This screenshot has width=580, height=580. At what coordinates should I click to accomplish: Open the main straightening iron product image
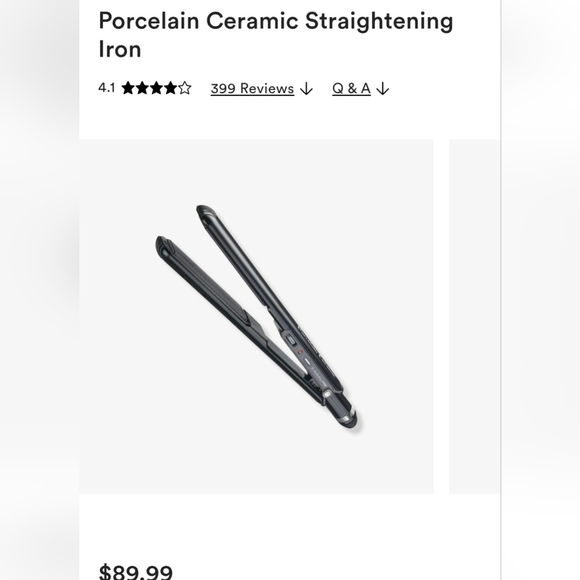tap(256, 317)
